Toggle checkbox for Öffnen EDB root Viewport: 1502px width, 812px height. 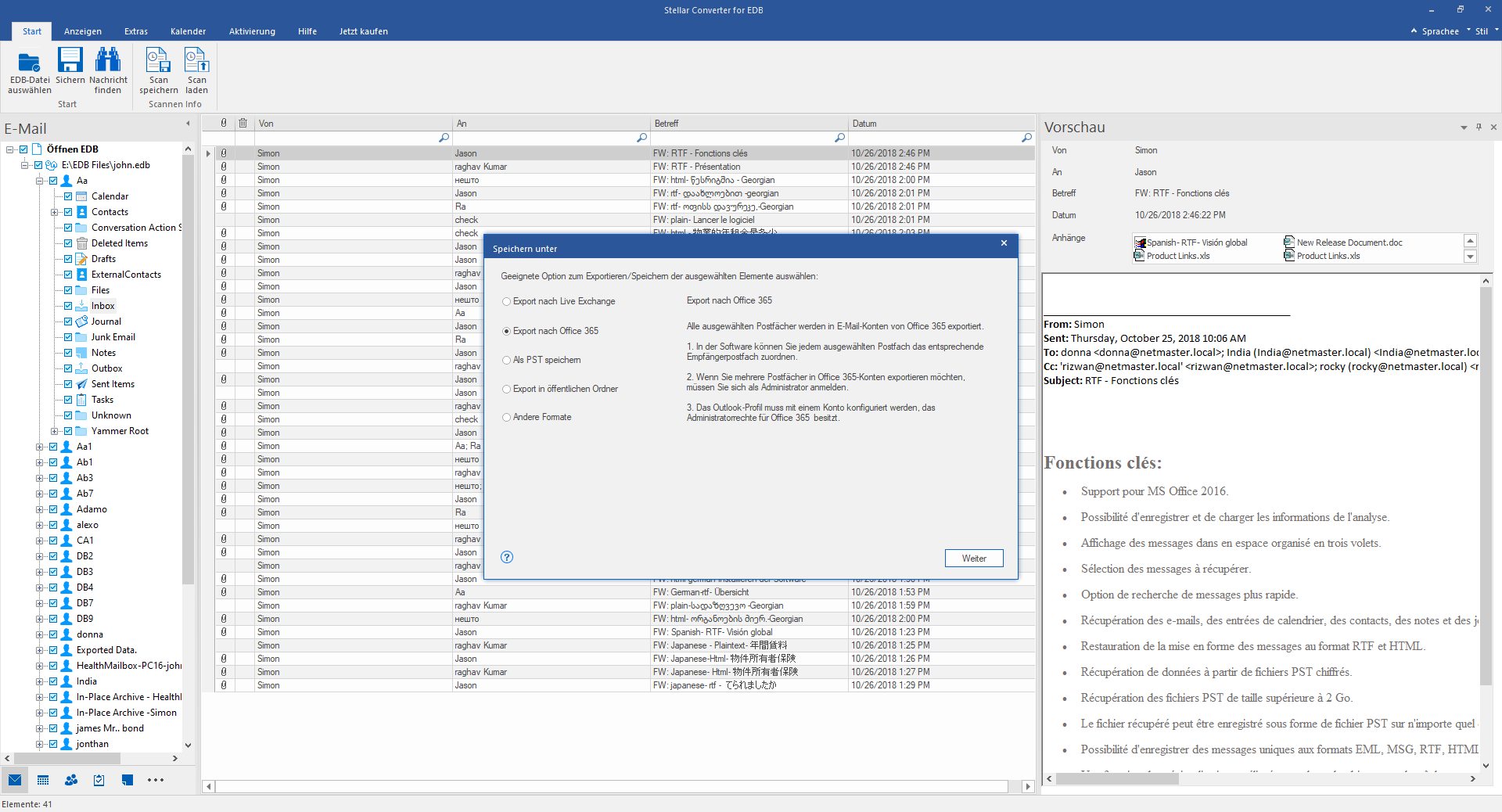point(23,149)
